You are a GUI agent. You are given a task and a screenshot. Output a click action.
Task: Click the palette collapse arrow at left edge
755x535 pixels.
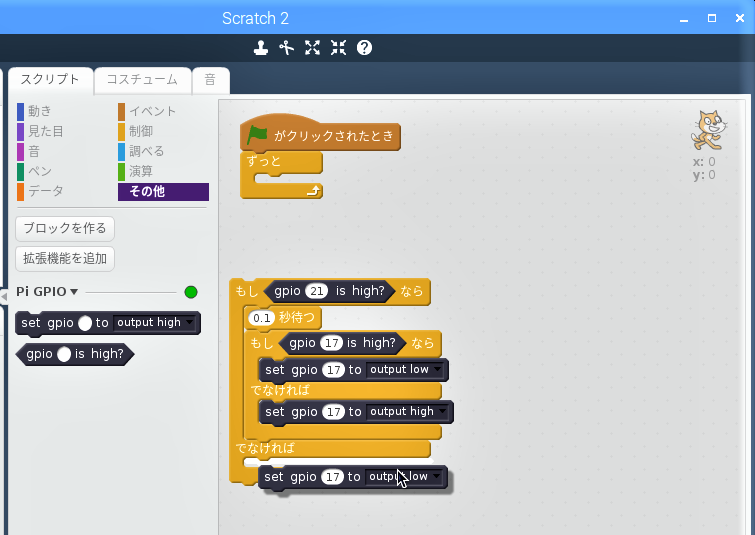[4, 296]
